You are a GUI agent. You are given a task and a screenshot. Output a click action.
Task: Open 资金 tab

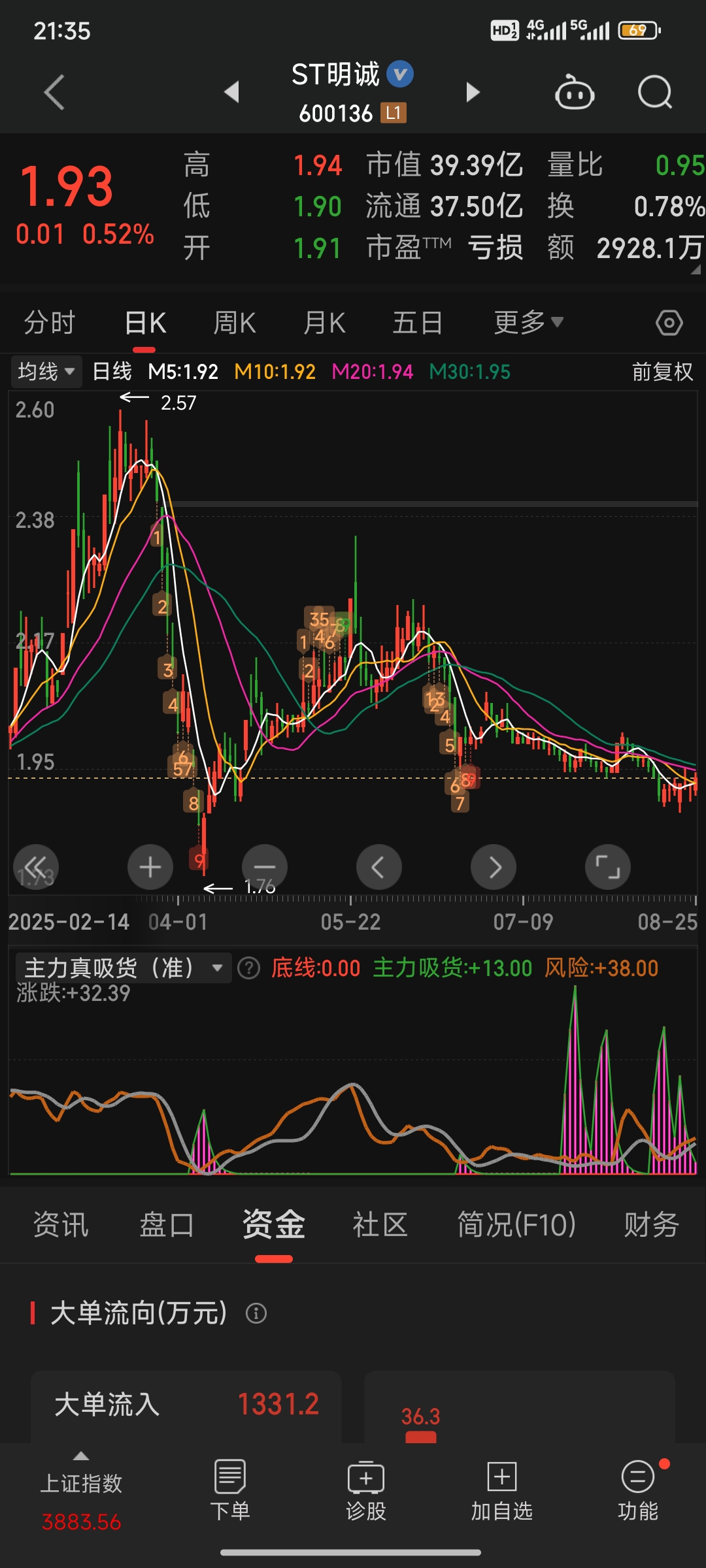coord(273,1224)
